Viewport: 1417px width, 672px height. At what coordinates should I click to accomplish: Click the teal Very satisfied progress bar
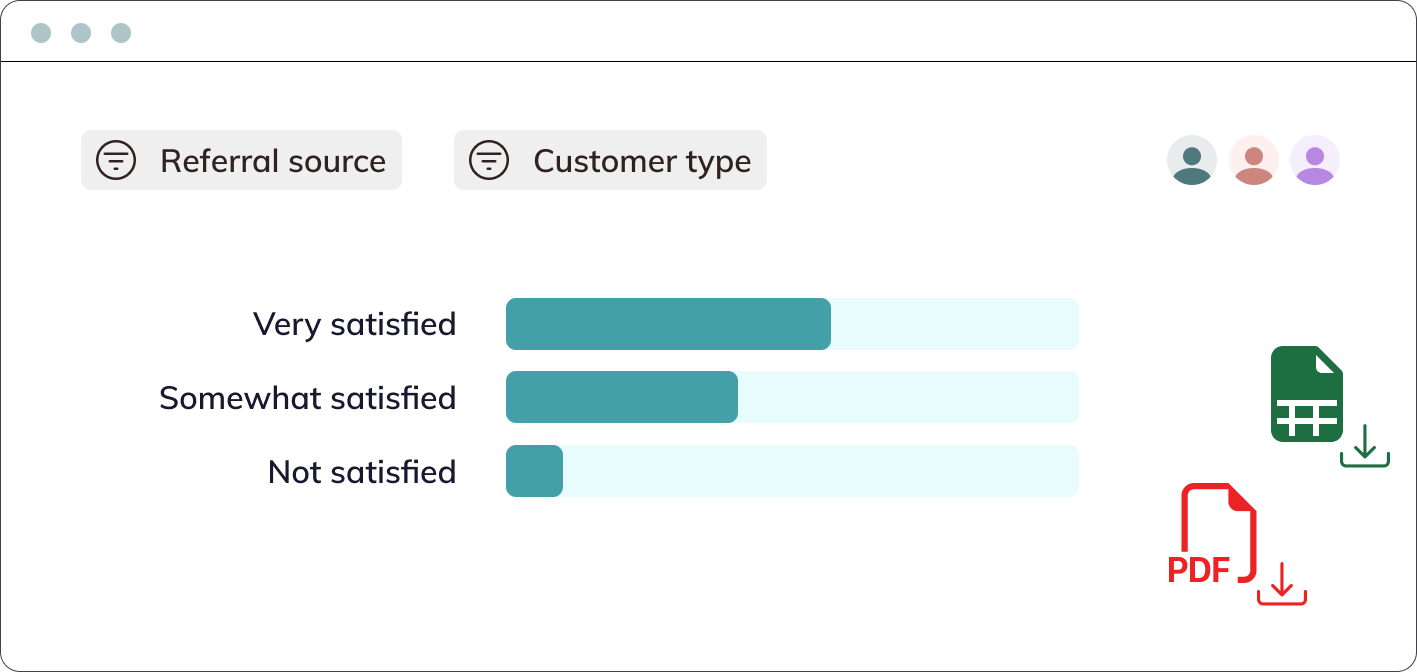point(668,323)
